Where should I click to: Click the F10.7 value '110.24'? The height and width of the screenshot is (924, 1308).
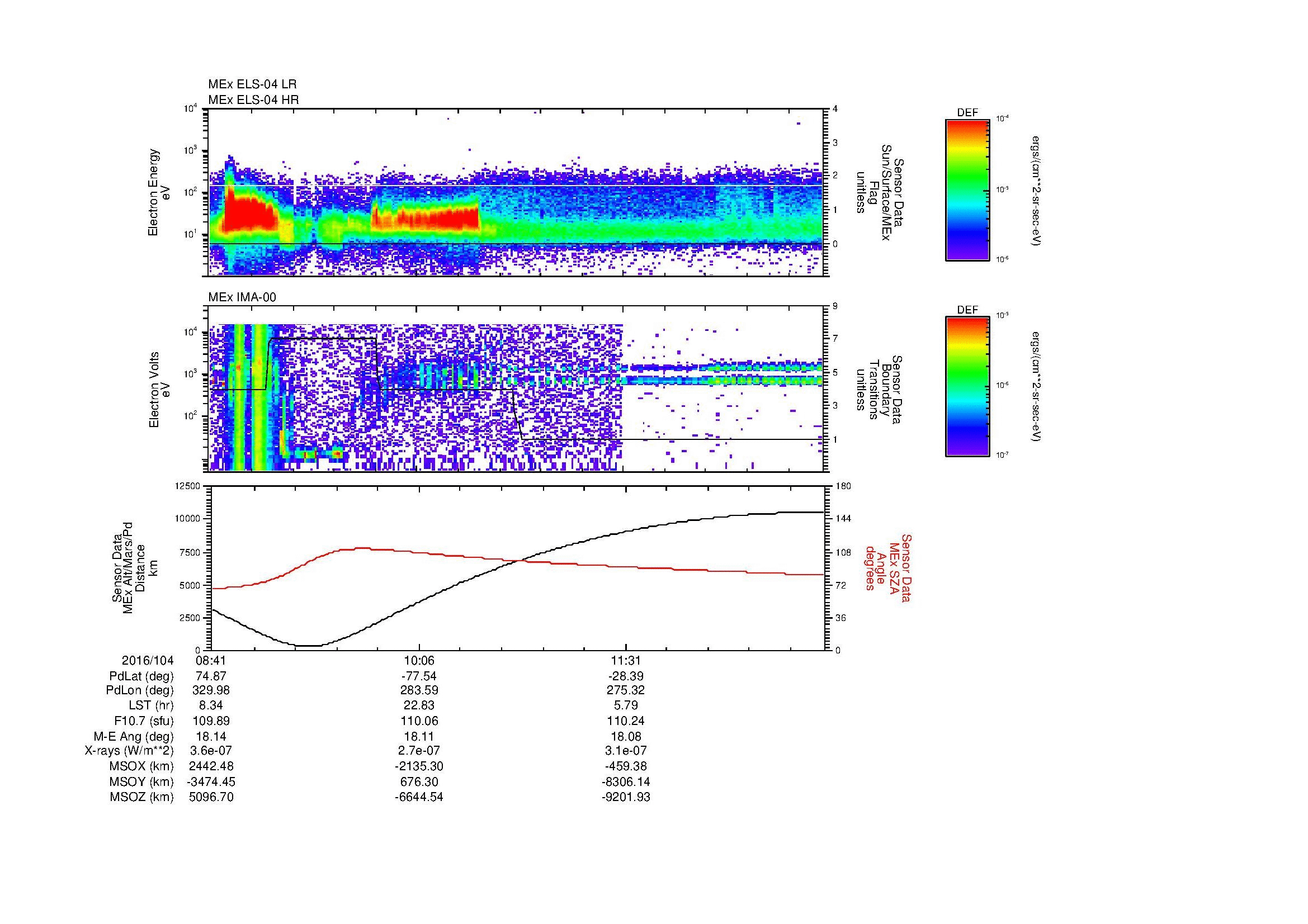pyautogui.click(x=626, y=721)
